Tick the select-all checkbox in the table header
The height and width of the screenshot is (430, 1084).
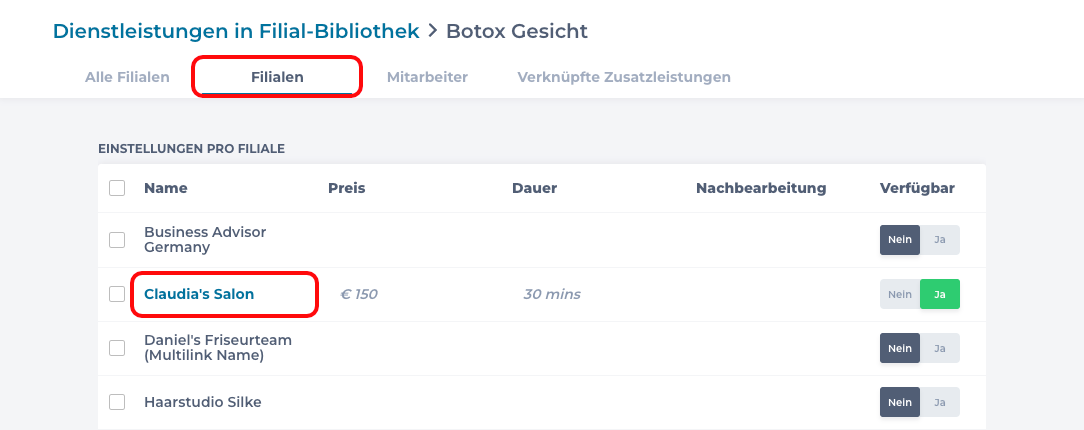[x=117, y=188]
